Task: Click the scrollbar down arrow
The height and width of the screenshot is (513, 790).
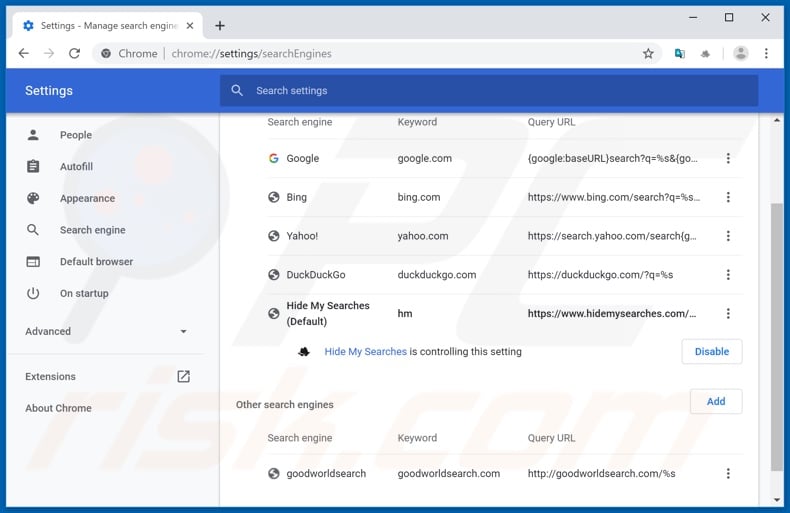Action: 777,500
